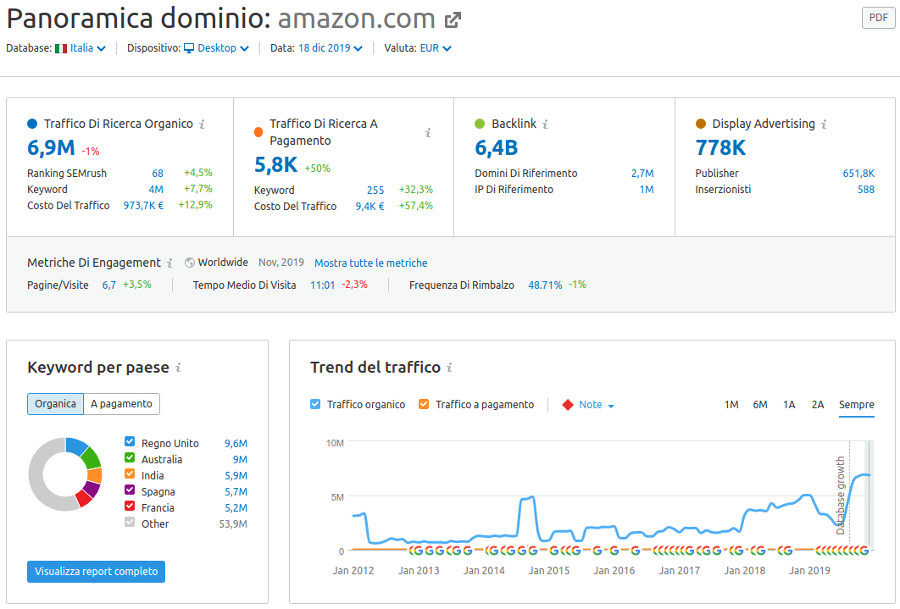Click the organic Costo Del Traffico 973,7K €

[x=143, y=205]
